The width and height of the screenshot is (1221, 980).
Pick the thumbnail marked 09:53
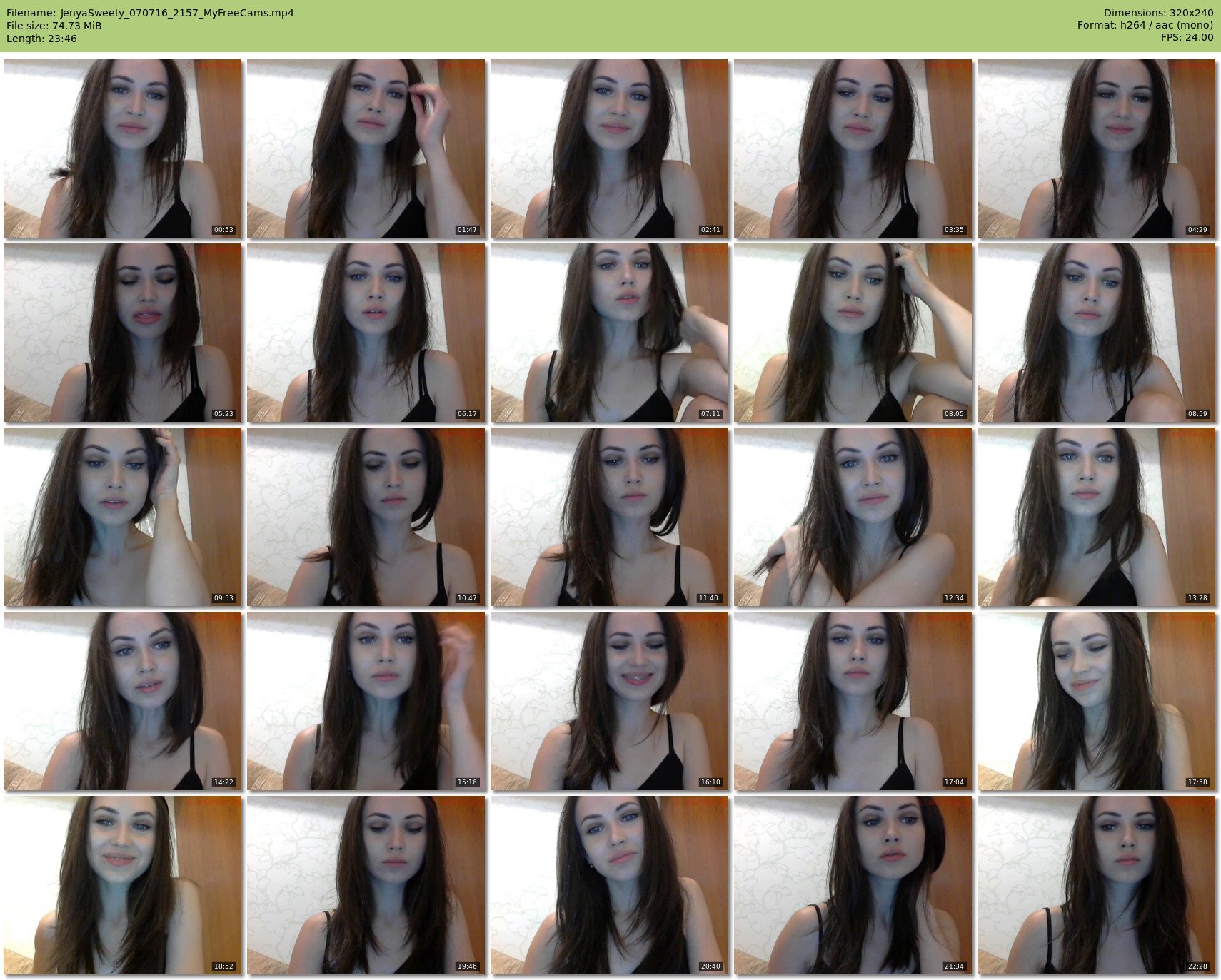tap(123, 517)
